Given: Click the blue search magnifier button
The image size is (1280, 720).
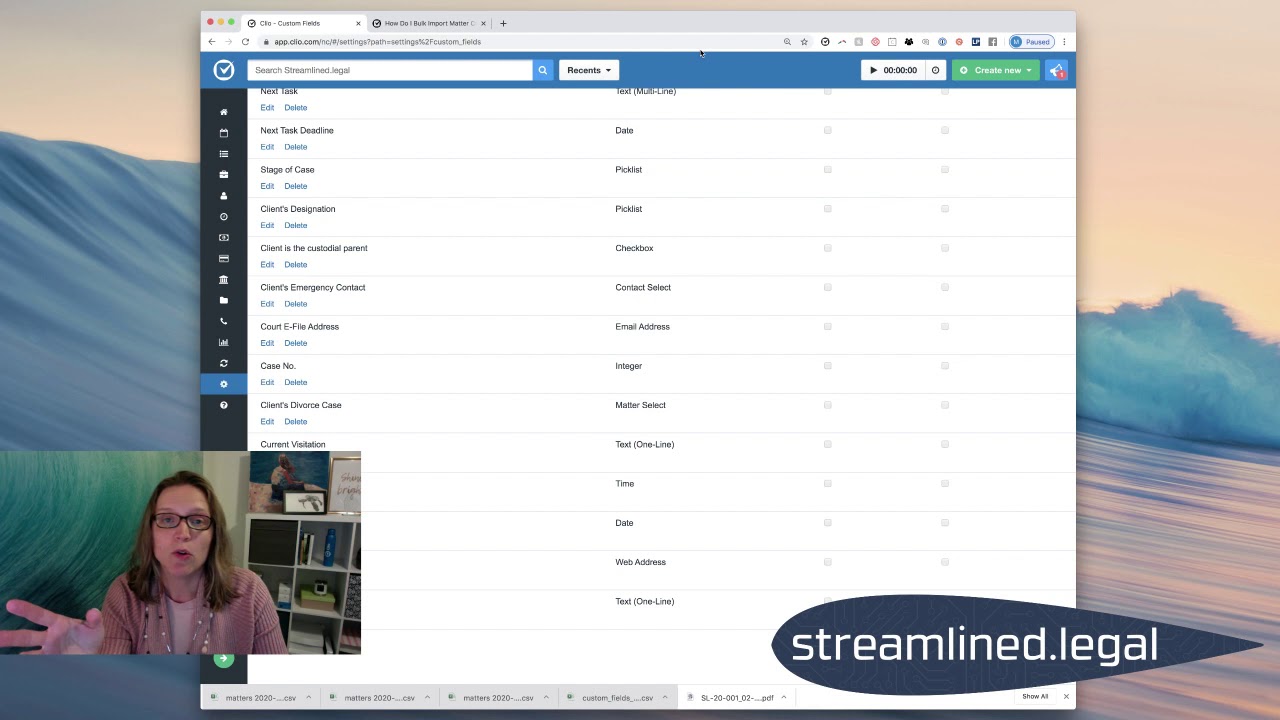Looking at the screenshot, I should [x=543, y=70].
